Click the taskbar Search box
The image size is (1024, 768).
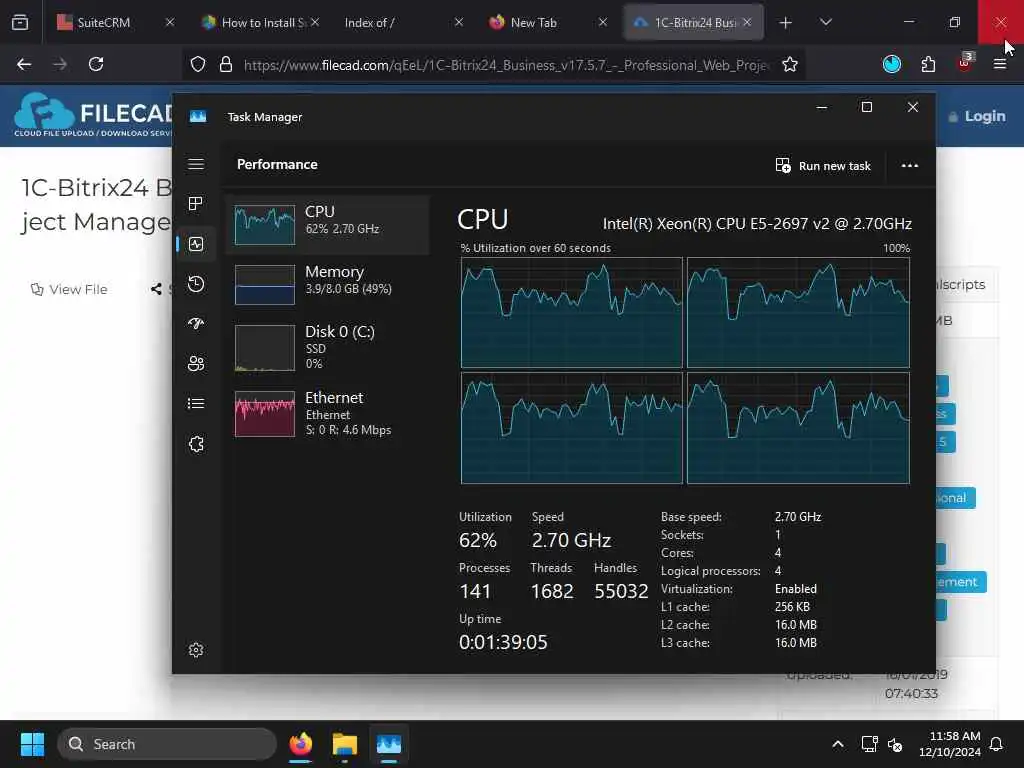tap(167, 744)
